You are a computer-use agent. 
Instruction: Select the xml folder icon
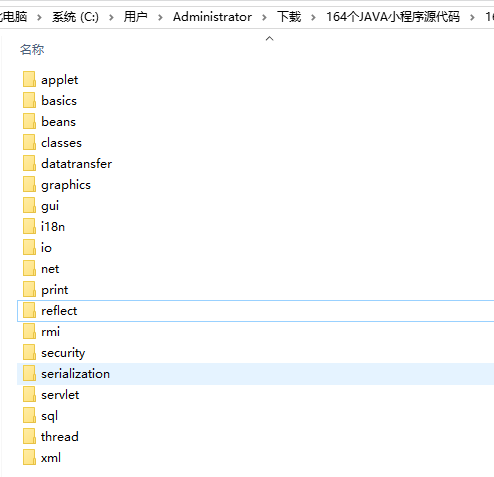tap(29, 458)
